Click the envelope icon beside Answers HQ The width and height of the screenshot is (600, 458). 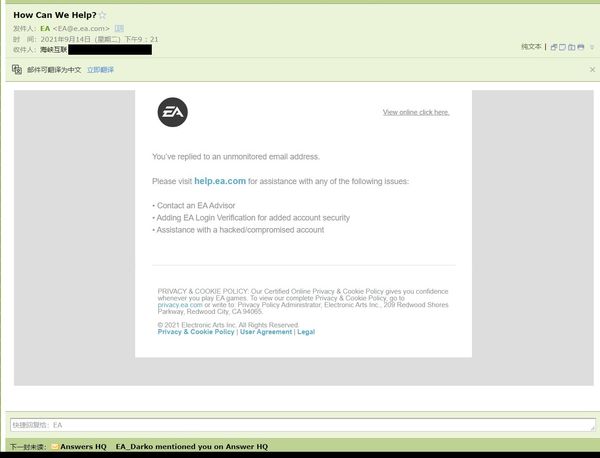coord(55,447)
